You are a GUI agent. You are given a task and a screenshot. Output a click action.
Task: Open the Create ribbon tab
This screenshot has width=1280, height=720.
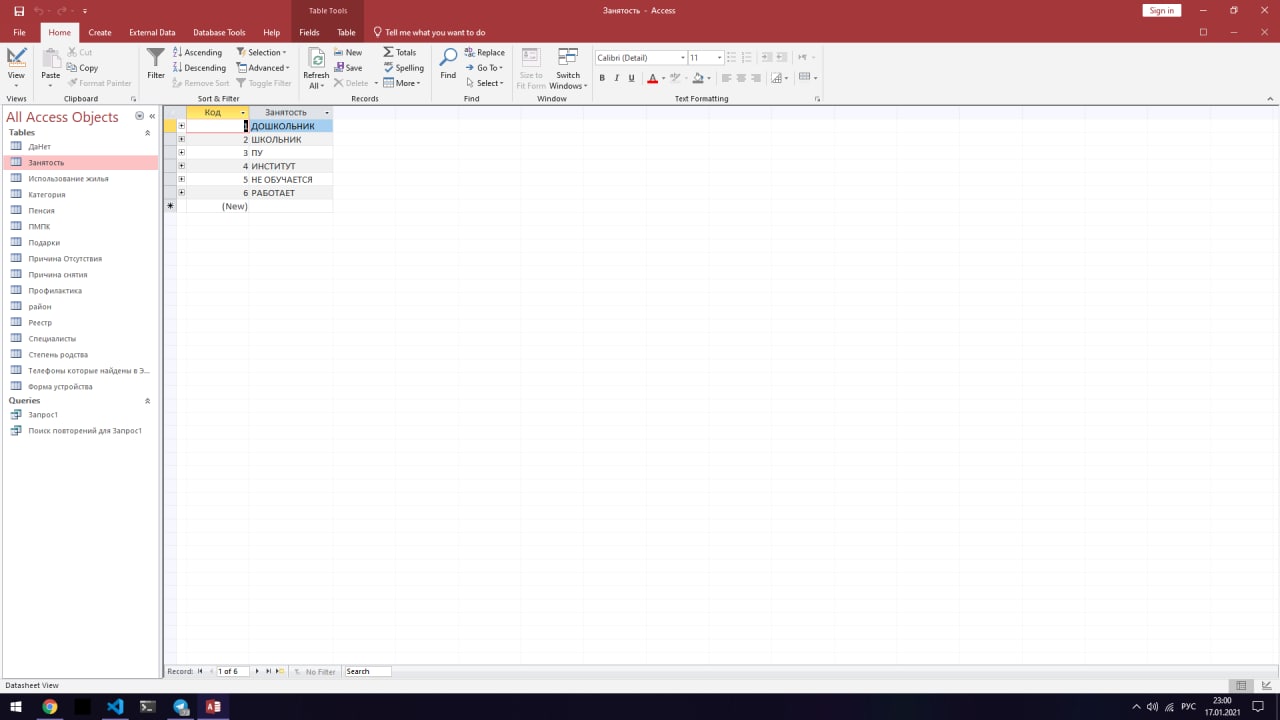100,32
